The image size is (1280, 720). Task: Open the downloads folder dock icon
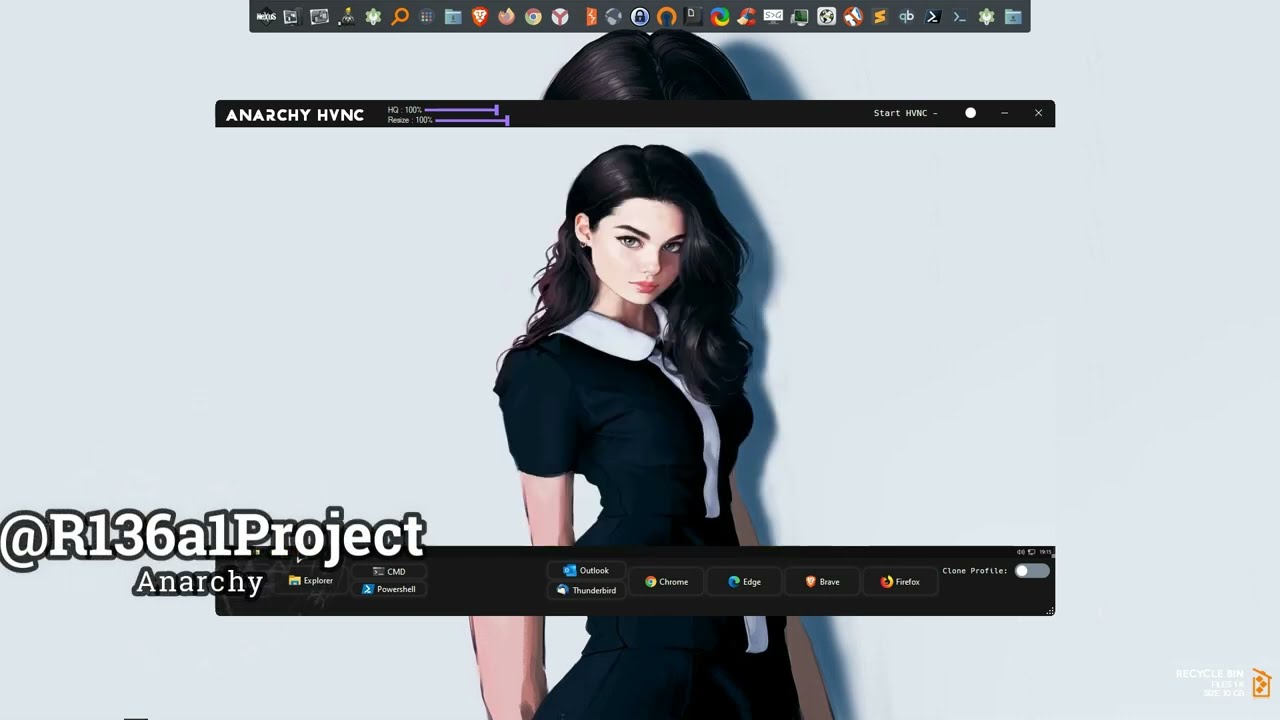point(453,16)
